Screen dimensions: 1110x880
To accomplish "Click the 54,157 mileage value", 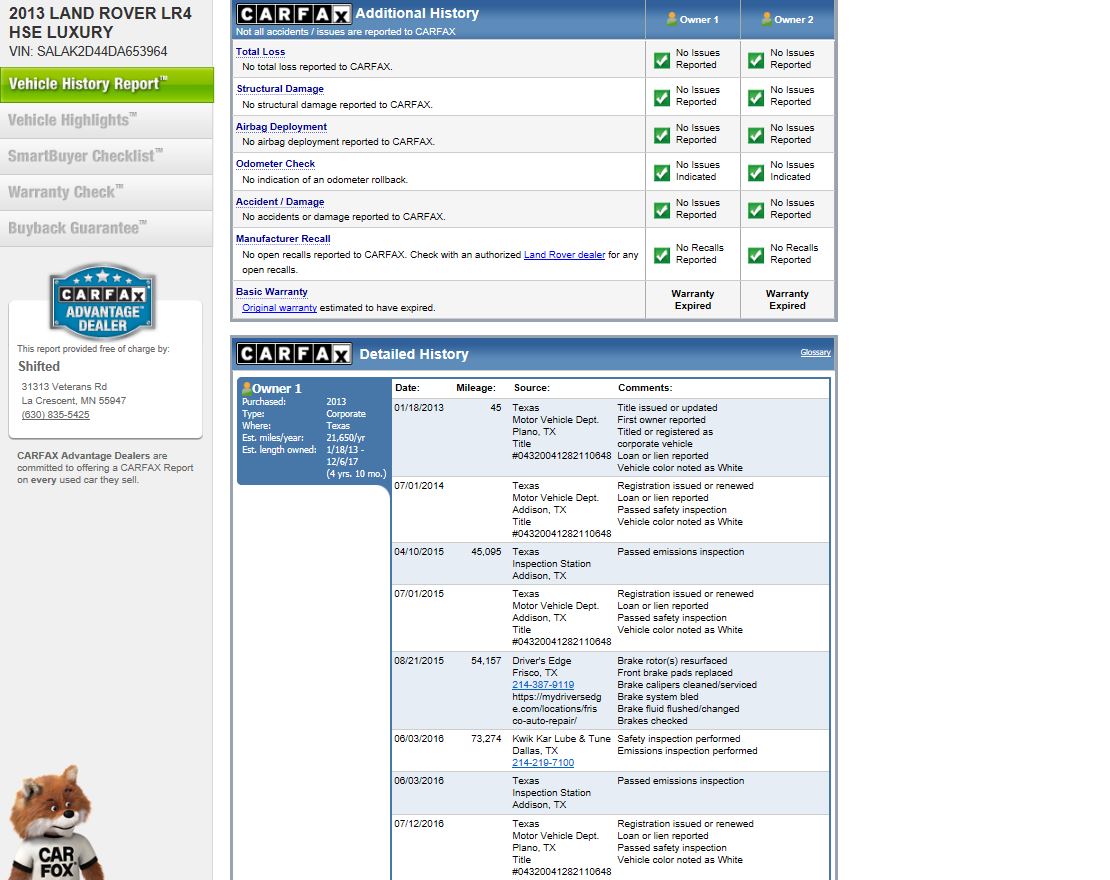I will [486, 661].
